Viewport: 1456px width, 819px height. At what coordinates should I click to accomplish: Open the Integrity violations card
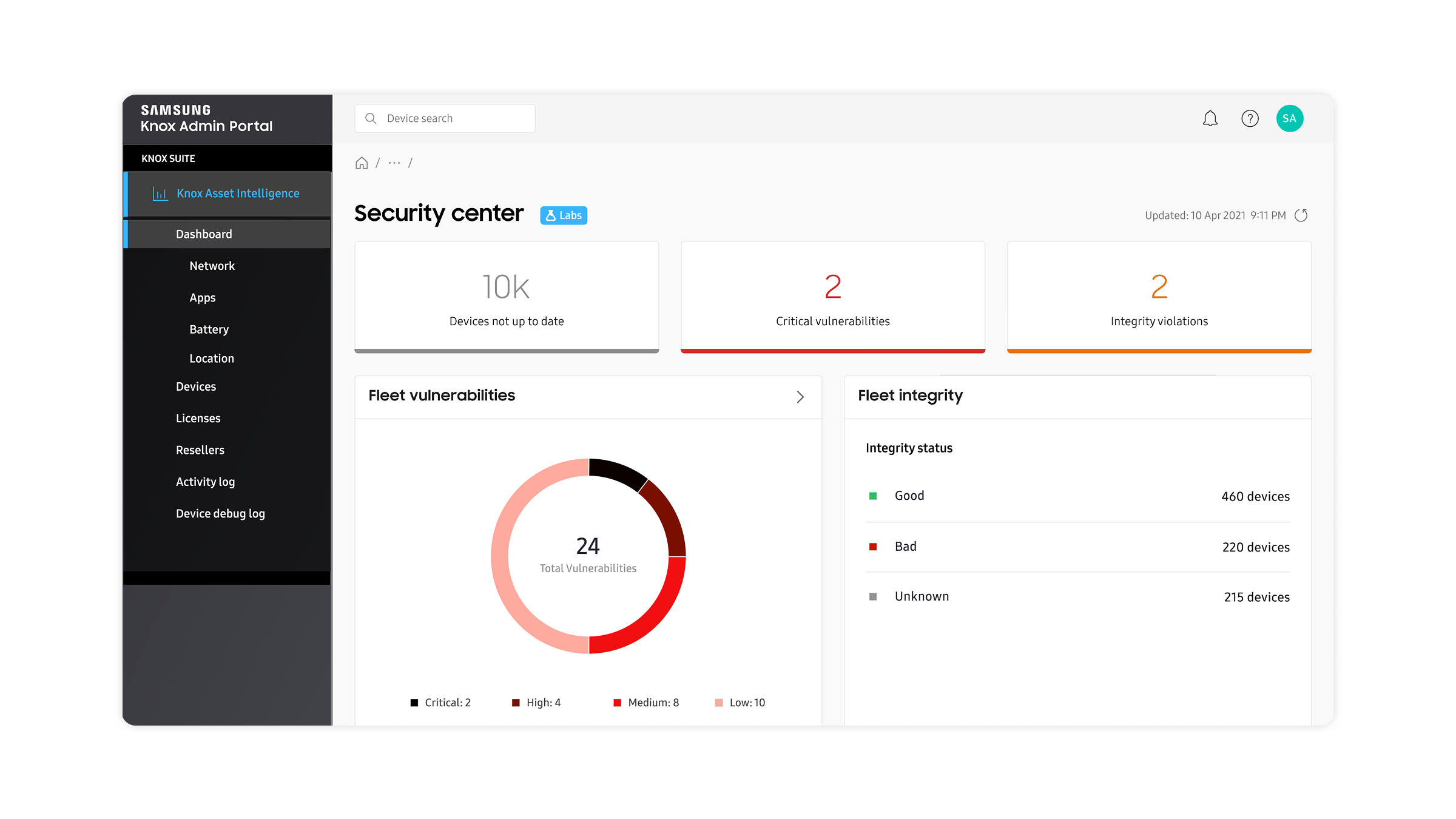[x=1159, y=297]
